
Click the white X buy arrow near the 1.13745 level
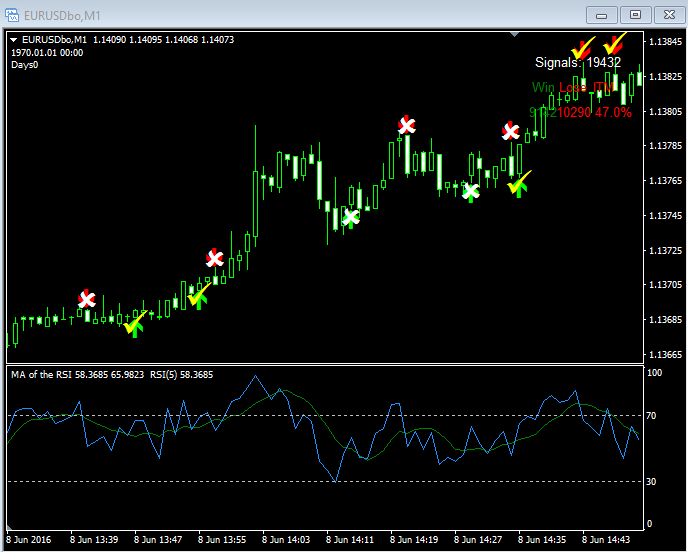351,218
